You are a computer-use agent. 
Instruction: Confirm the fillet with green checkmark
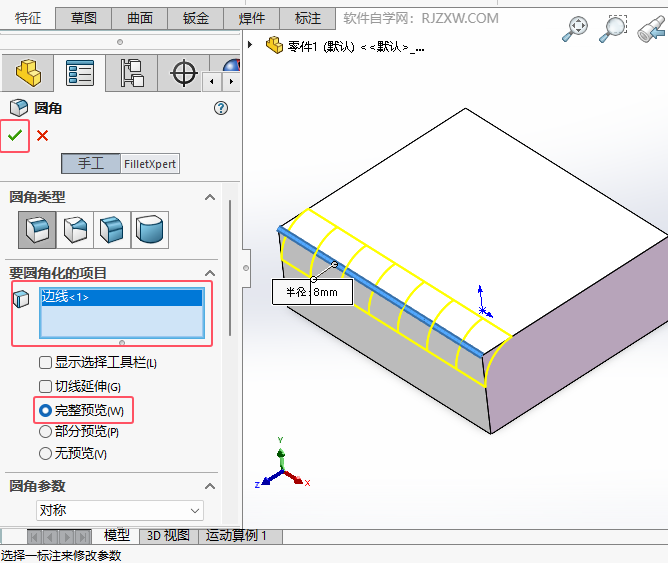coord(15,135)
